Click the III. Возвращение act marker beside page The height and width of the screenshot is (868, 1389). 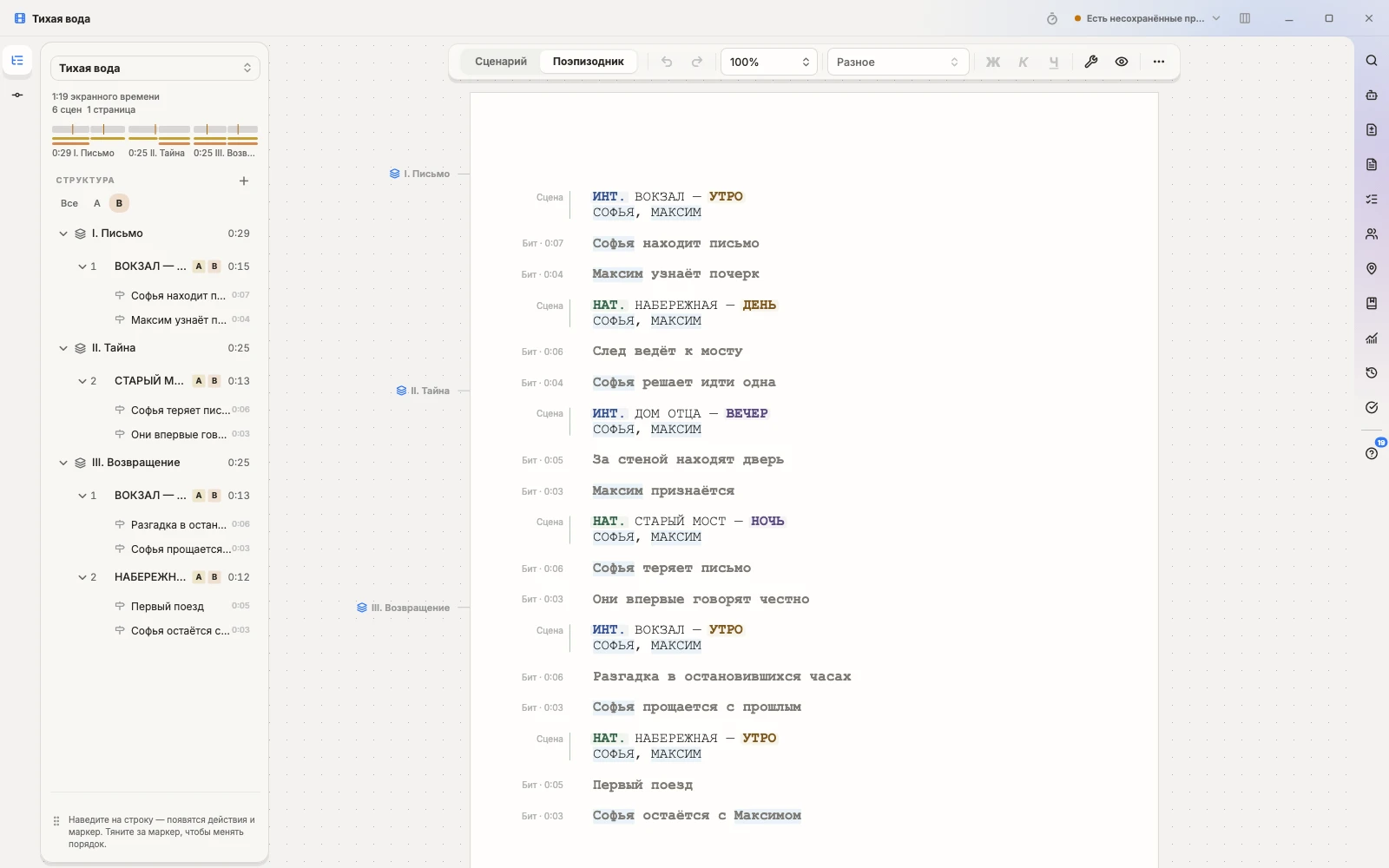pyautogui.click(x=404, y=608)
